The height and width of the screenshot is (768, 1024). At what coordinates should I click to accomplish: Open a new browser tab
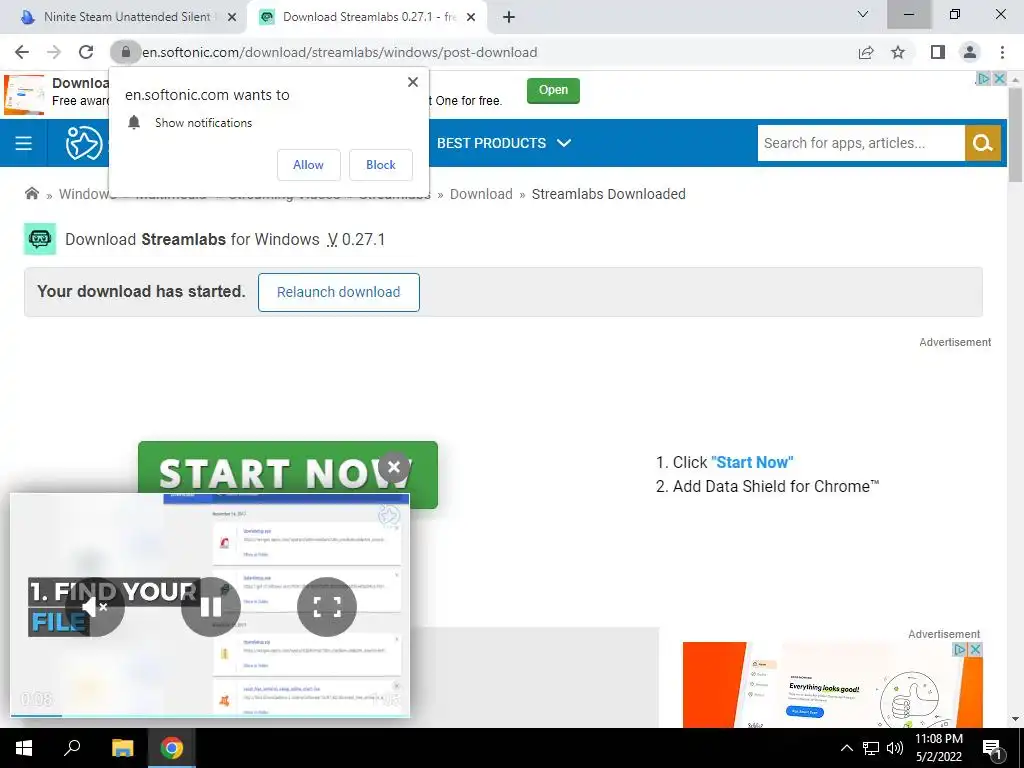(509, 17)
